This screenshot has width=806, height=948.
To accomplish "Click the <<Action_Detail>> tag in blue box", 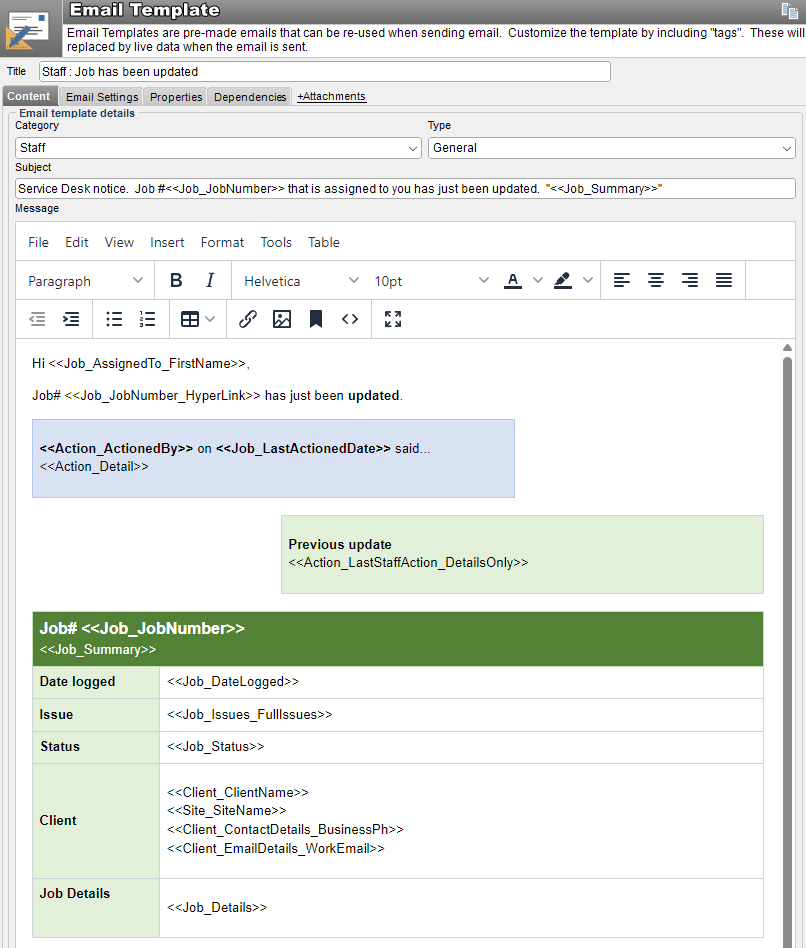I will point(94,467).
